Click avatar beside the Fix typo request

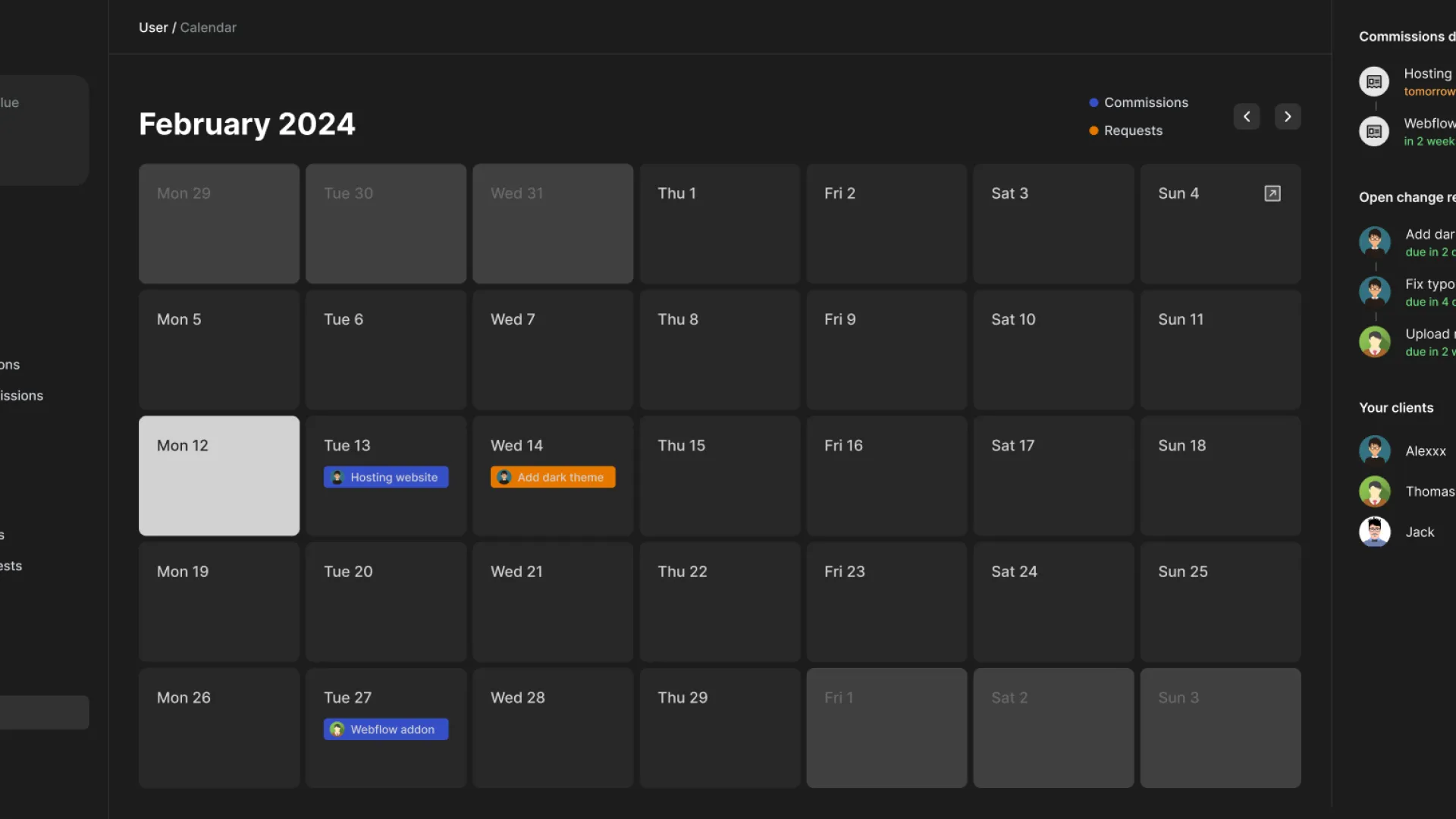point(1374,292)
